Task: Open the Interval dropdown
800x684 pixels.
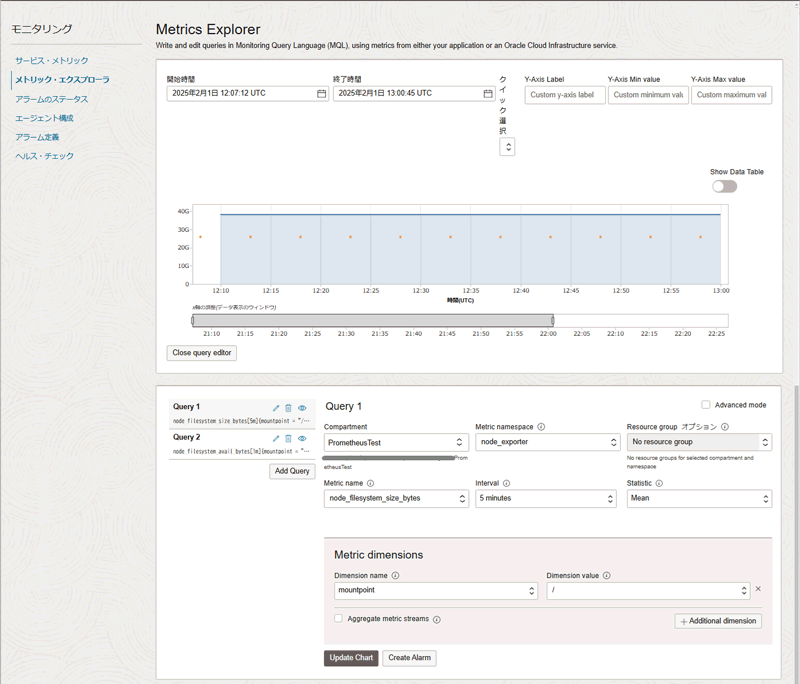Action: [x=545, y=498]
